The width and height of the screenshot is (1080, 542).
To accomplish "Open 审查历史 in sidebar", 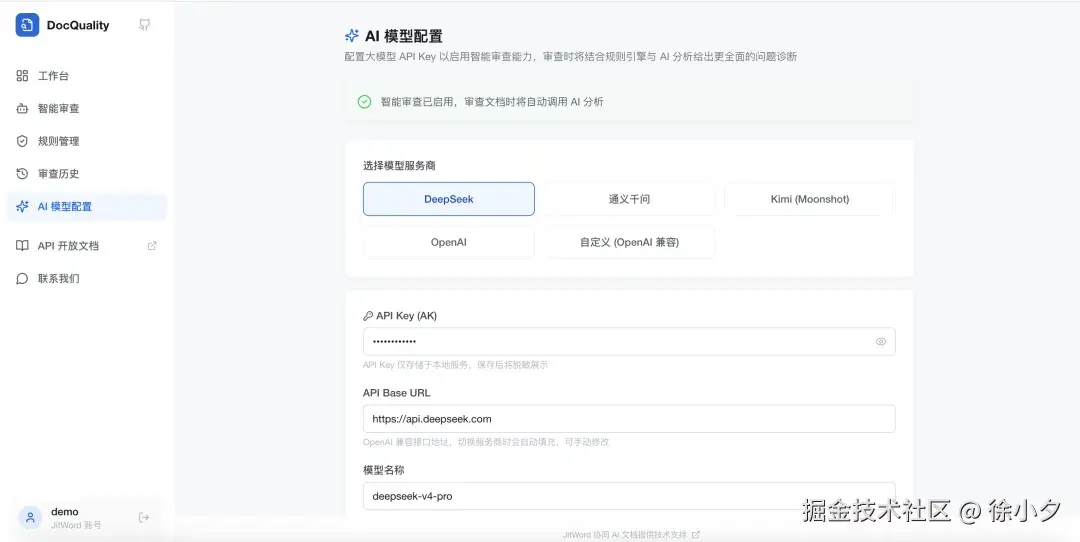I will 87,174.
